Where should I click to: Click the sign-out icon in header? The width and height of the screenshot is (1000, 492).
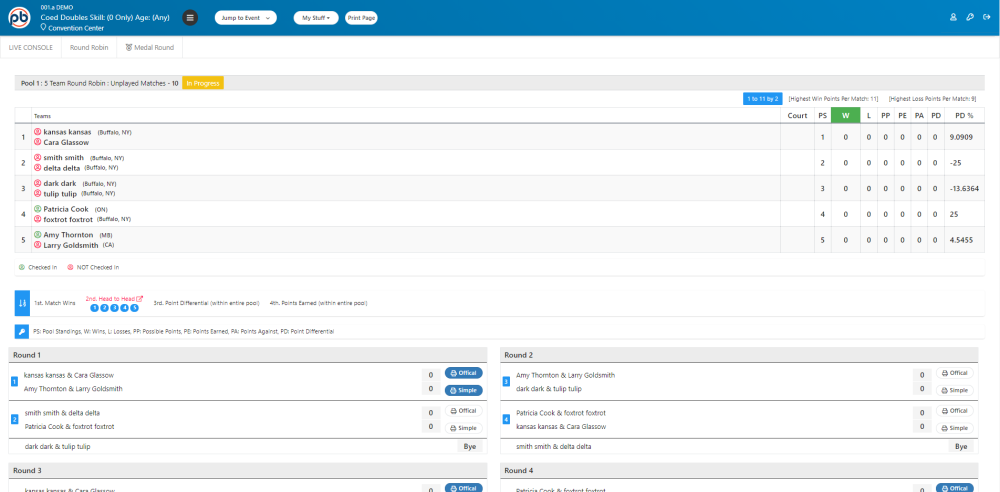[987, 18]
